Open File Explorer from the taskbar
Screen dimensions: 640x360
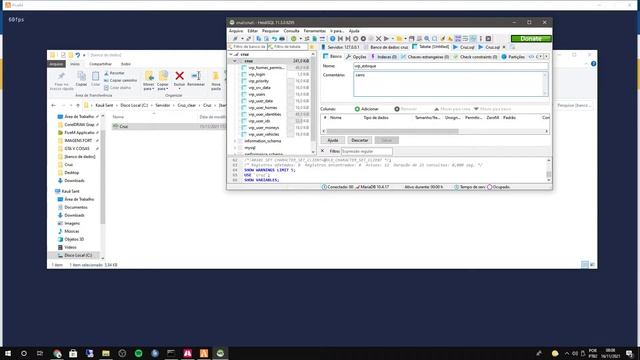tap(106, 353)
